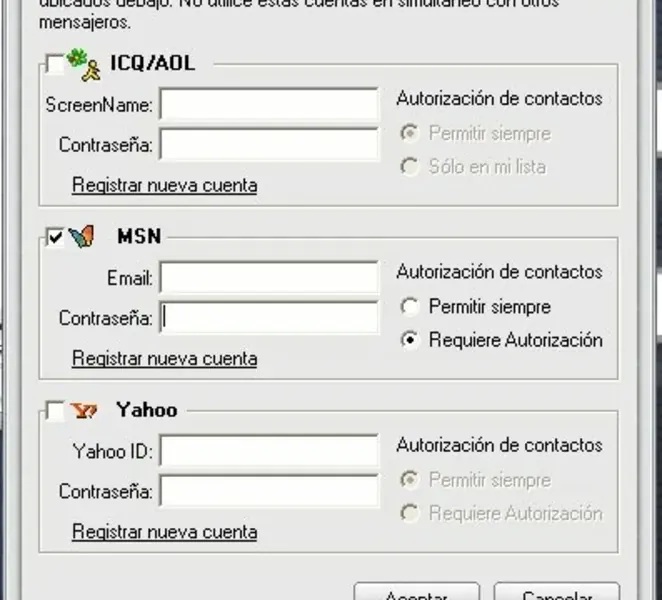Enable the Yahoo account checkbox
Image resolution: width=662 pixels, height=600 pixels.
pyautogui.click(x=55, y=411)
